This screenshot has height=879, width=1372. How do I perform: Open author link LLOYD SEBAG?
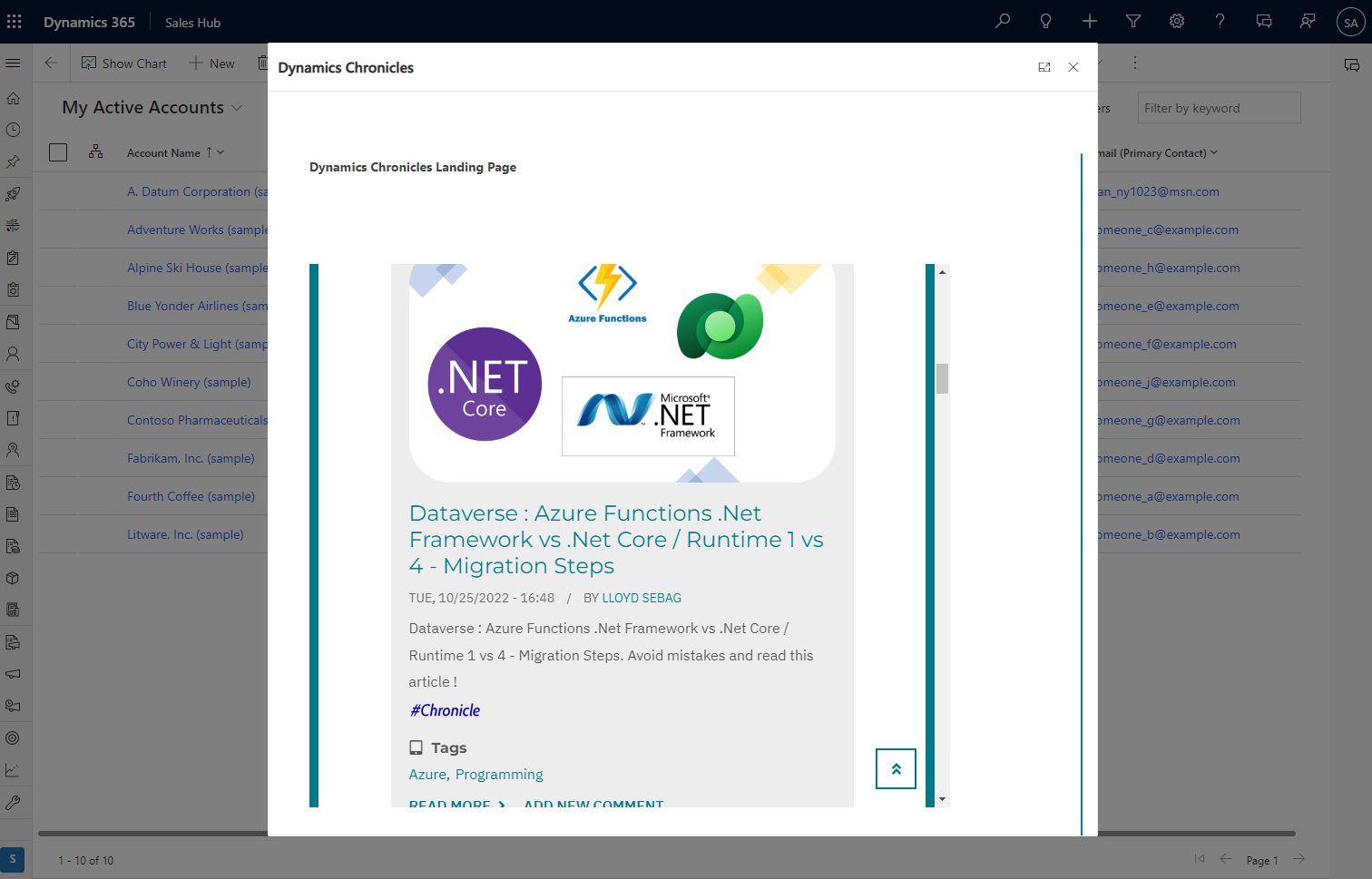[x=642, y=598]
